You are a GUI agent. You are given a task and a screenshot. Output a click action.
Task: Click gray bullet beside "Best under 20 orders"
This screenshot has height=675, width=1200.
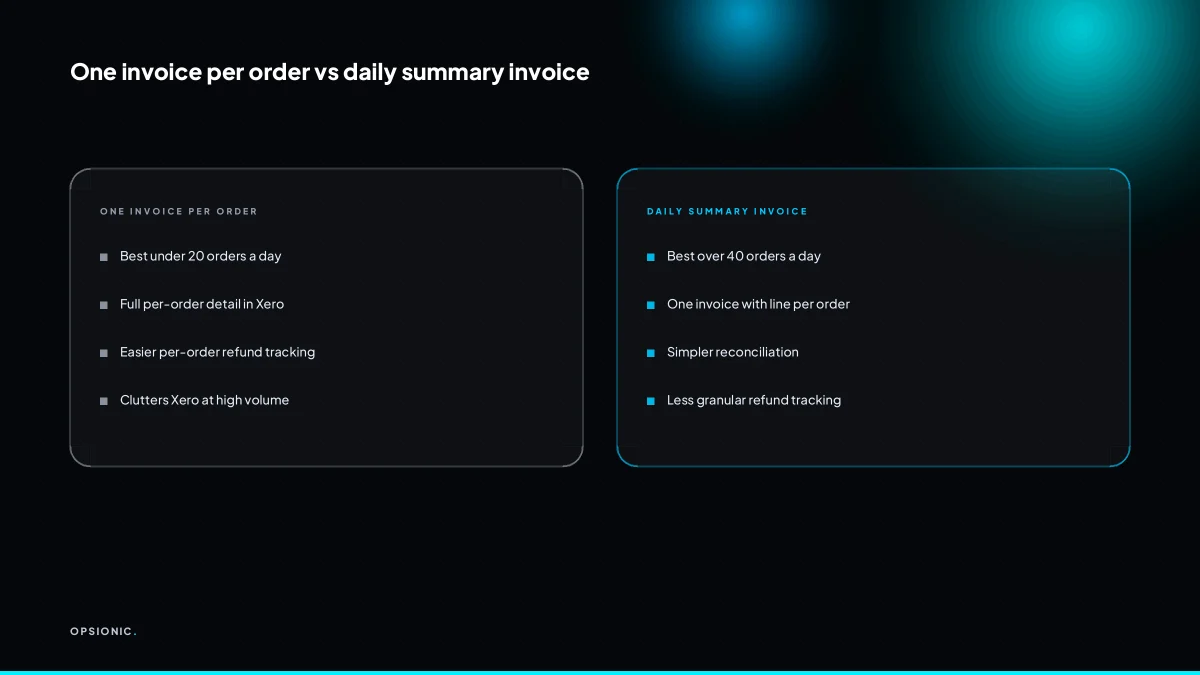coord(104,257)
